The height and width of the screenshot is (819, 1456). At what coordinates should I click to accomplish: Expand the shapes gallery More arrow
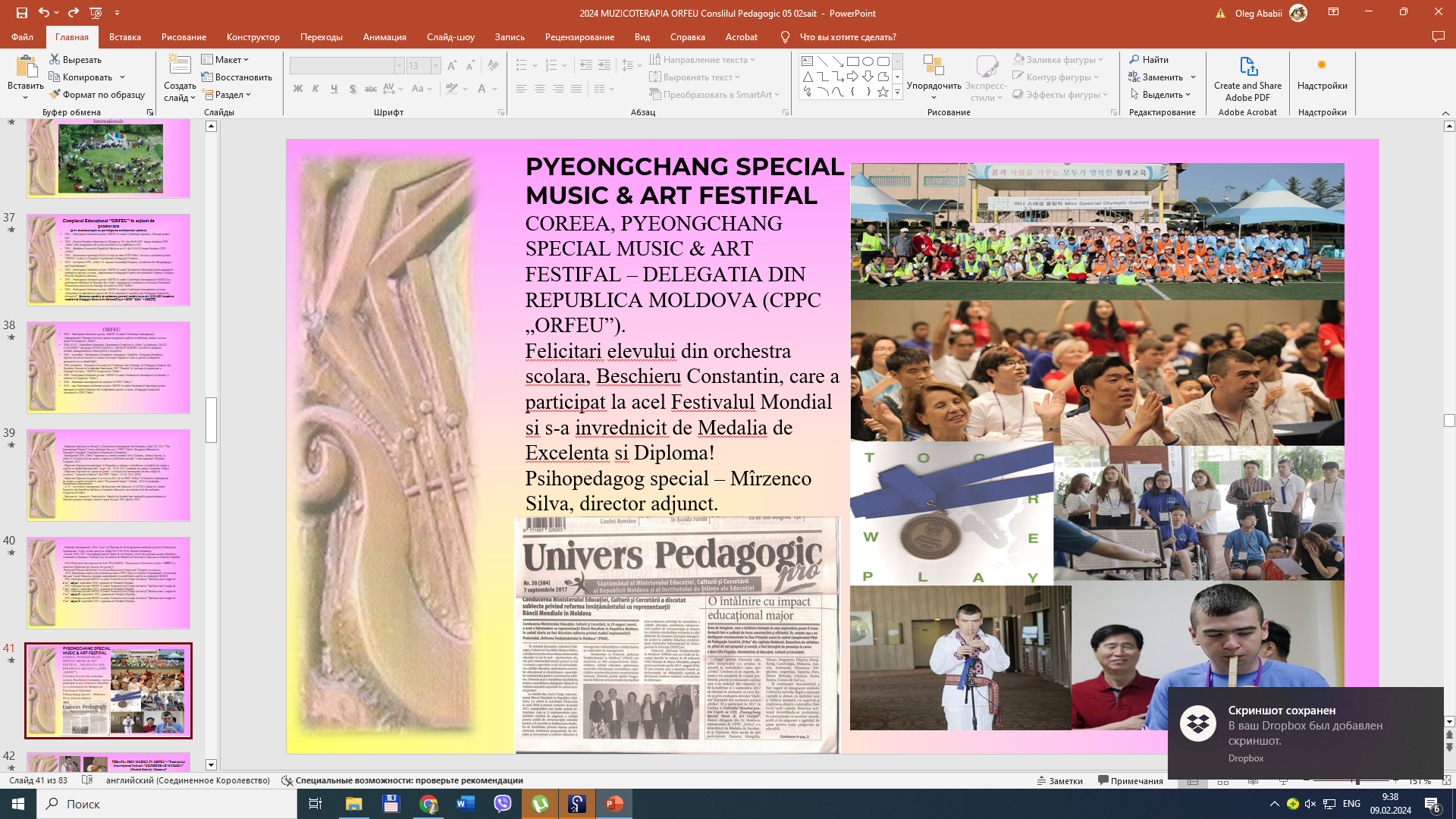coord(897,93)
